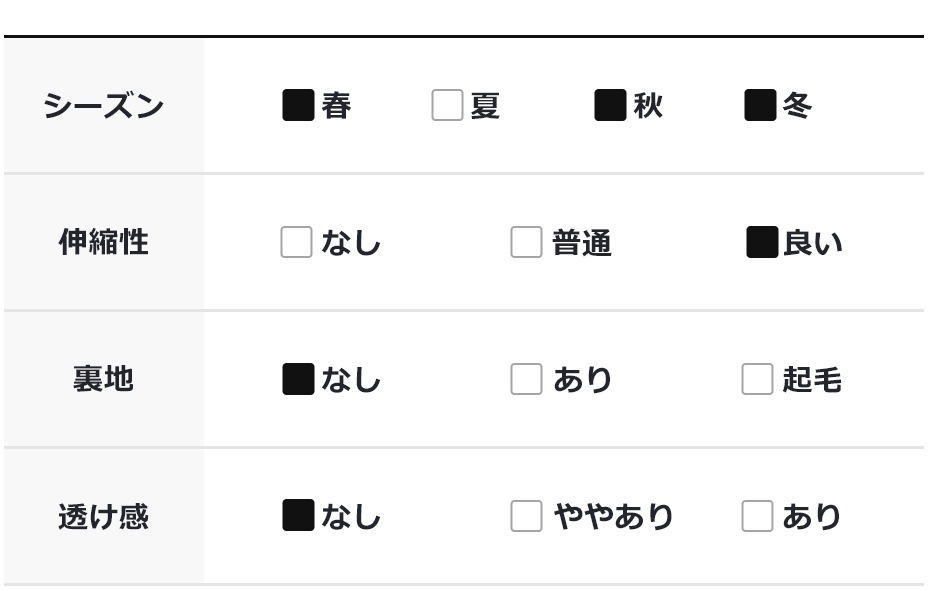This screenshot has height=590, width=928.
Task: Check the あり box in 透け感 row
Action: click(757, 516)
